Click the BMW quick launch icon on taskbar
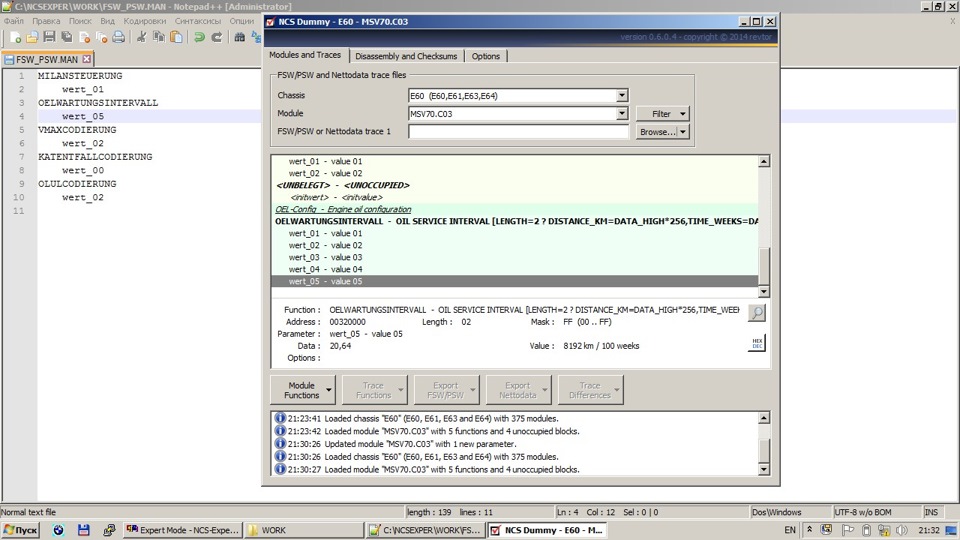 pyautogui.click(x=58, y=530)
